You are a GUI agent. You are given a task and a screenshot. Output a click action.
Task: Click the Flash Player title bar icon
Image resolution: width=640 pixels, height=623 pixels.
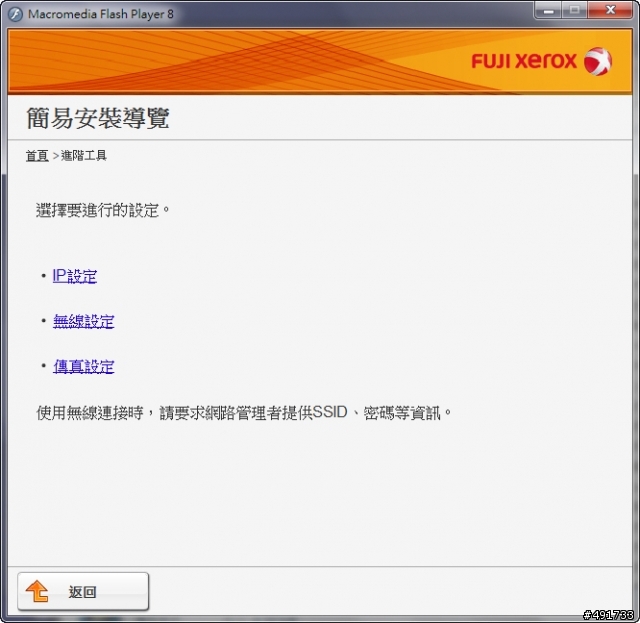[x=15, y=14]
